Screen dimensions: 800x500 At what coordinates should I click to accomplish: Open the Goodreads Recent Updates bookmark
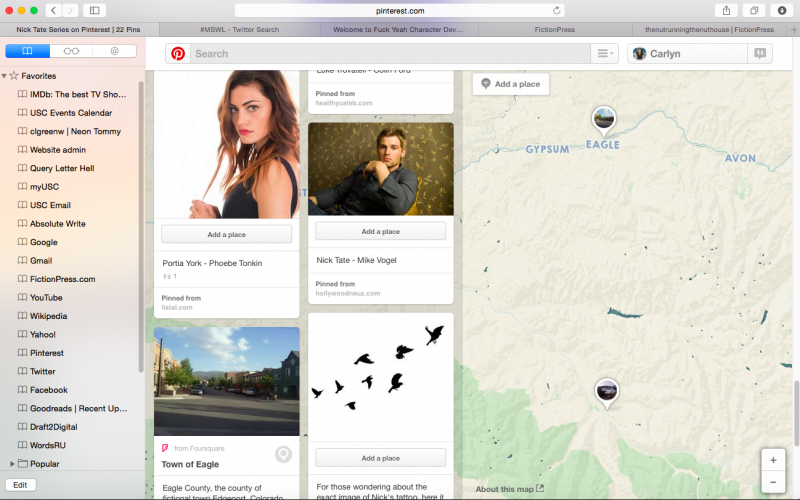[x=72, y=408]
